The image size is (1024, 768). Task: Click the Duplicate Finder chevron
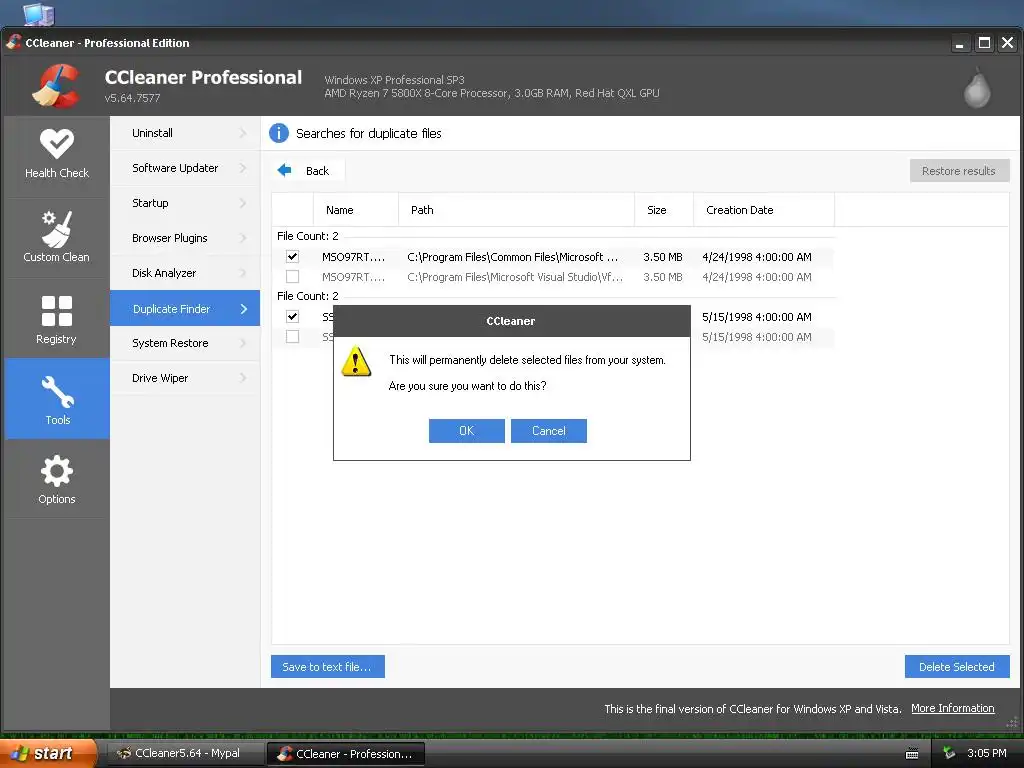(x=244, y=309)
